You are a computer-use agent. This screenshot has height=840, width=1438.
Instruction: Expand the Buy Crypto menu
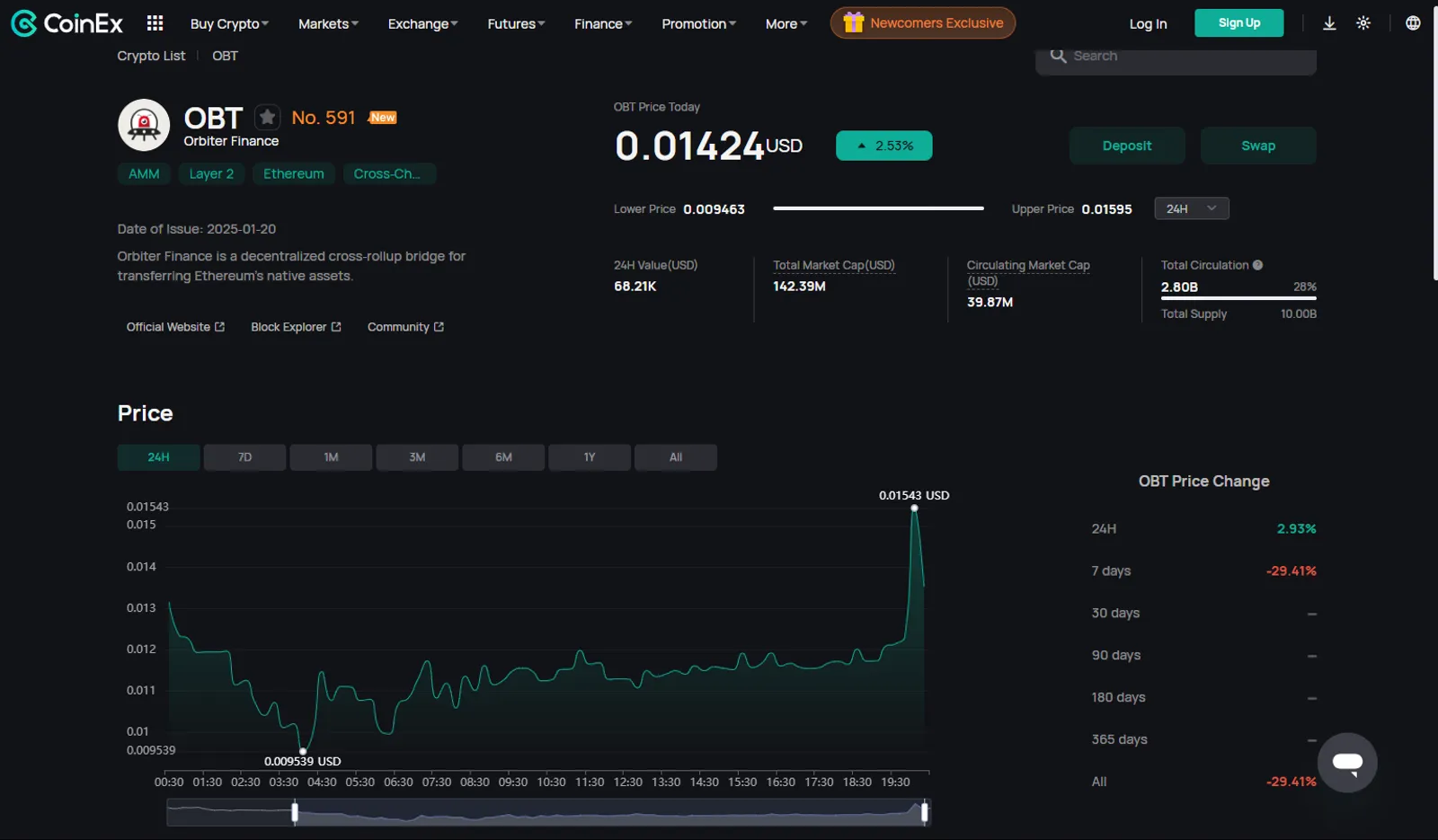pyautogui.click(x=229, y=24)
